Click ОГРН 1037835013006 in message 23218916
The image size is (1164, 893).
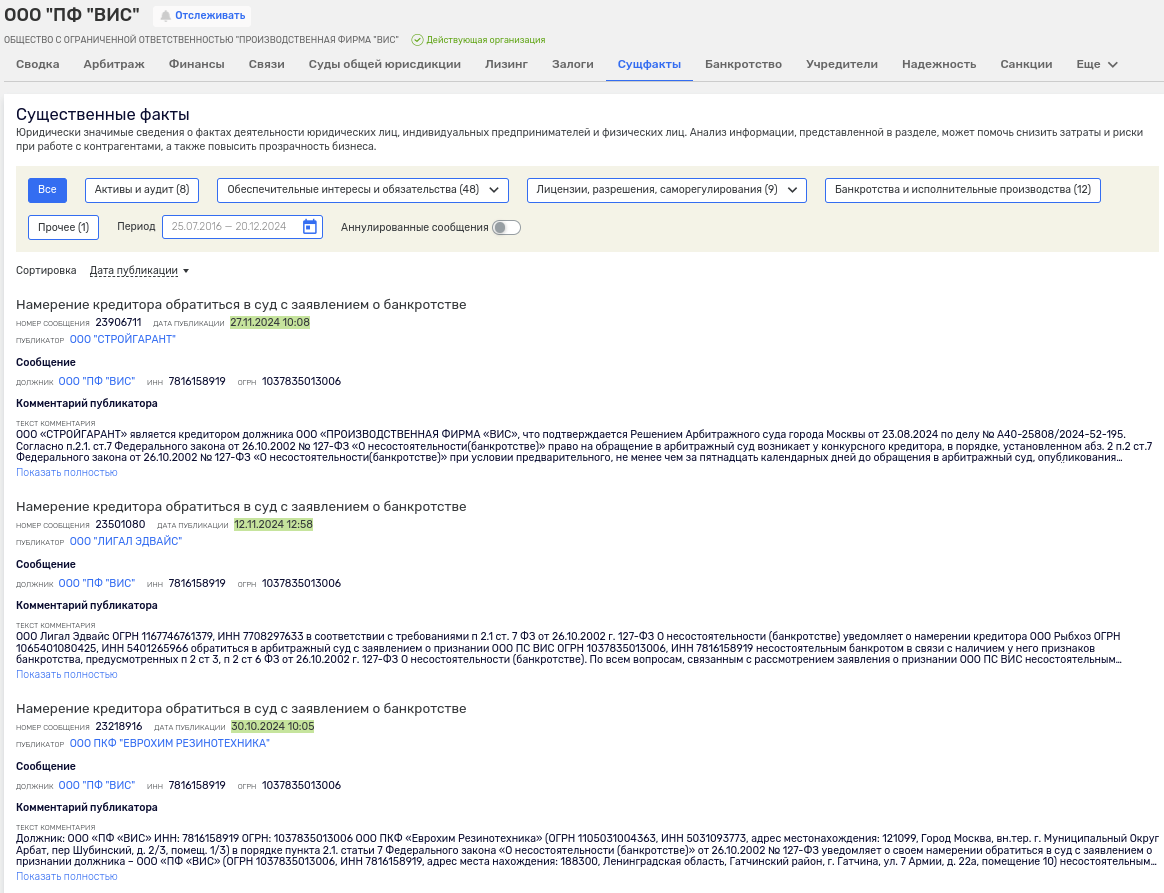(x=301, y=785)
